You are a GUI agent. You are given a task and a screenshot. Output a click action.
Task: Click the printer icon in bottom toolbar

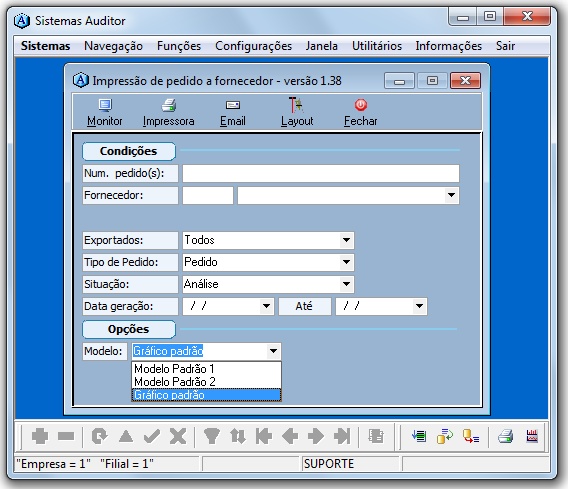(505, 436)
